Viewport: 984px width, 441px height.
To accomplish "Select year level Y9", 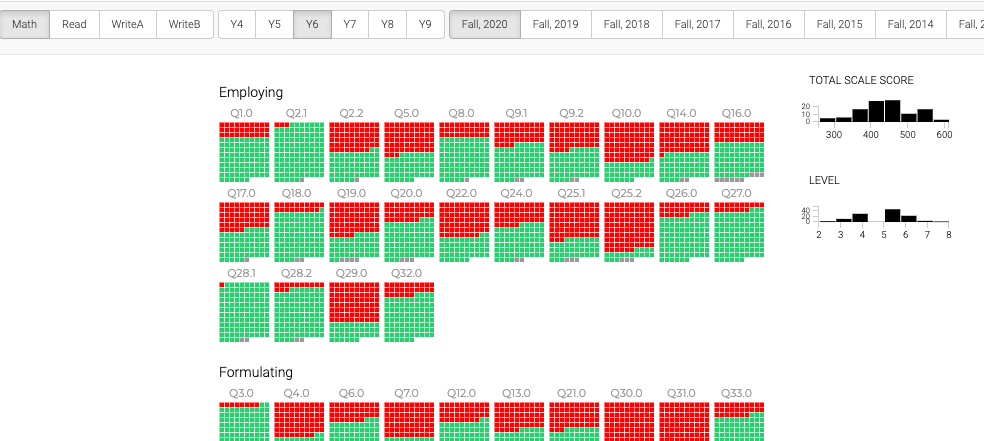I will click(x=425, y=24).
